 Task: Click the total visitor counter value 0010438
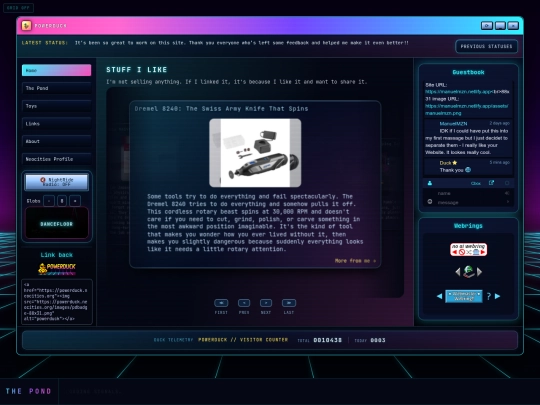pos(328,340)
